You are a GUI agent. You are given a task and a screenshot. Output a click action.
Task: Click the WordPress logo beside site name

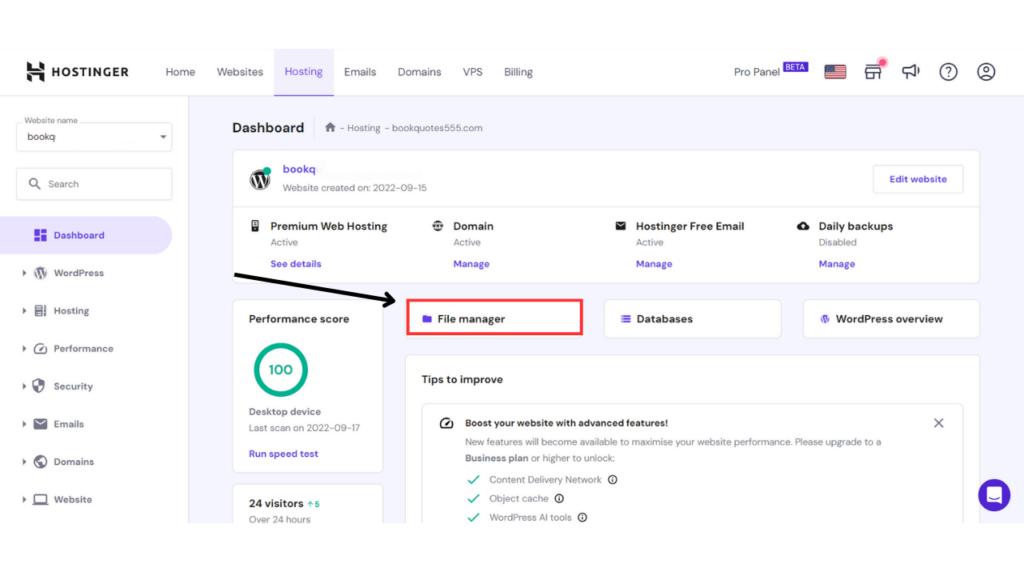260,178
